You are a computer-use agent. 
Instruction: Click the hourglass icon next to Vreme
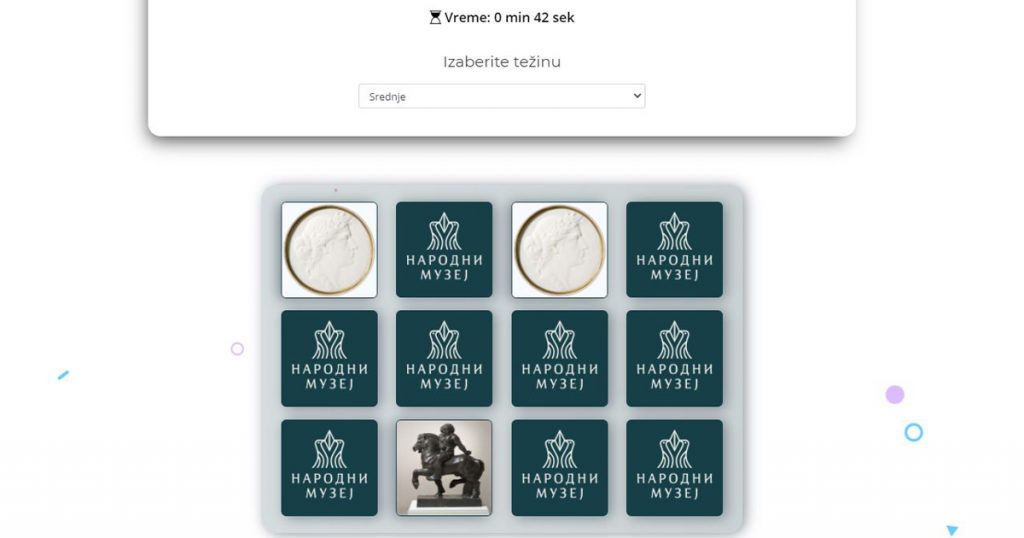435,18
